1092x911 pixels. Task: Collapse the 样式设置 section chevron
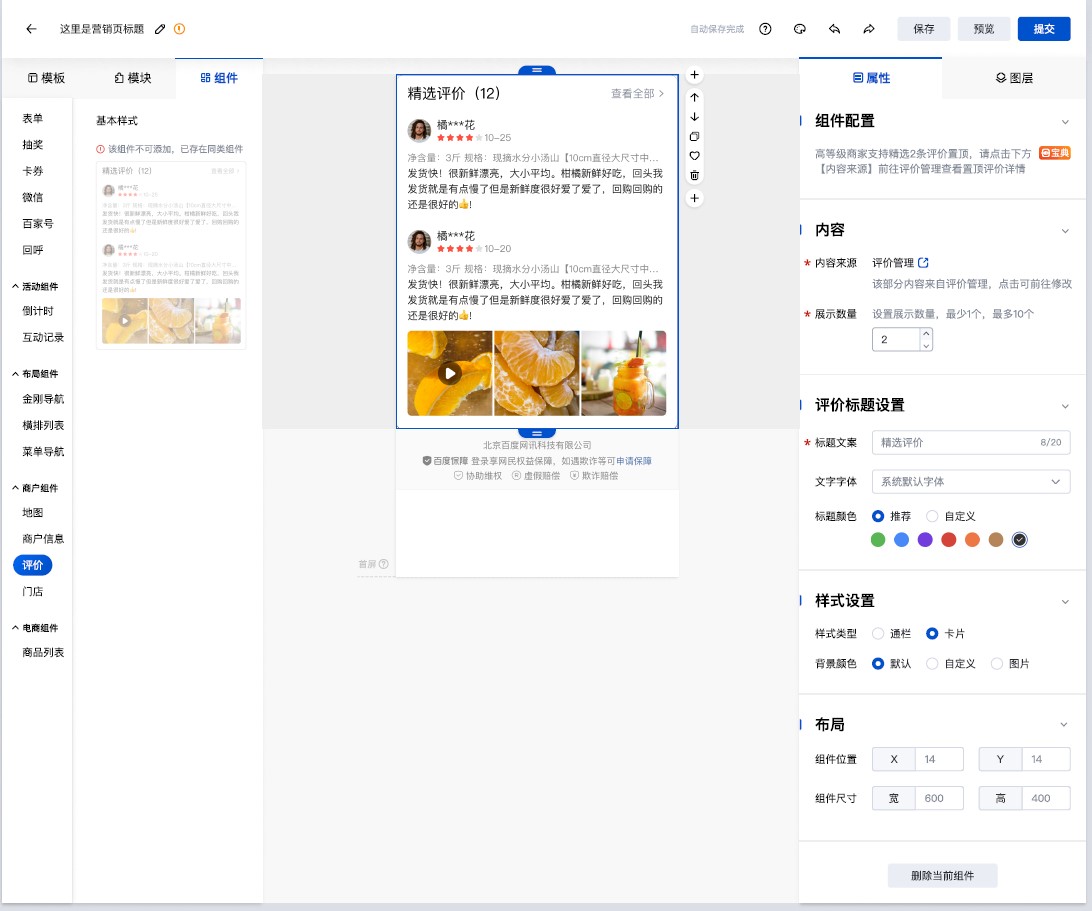pos(1064,601)
